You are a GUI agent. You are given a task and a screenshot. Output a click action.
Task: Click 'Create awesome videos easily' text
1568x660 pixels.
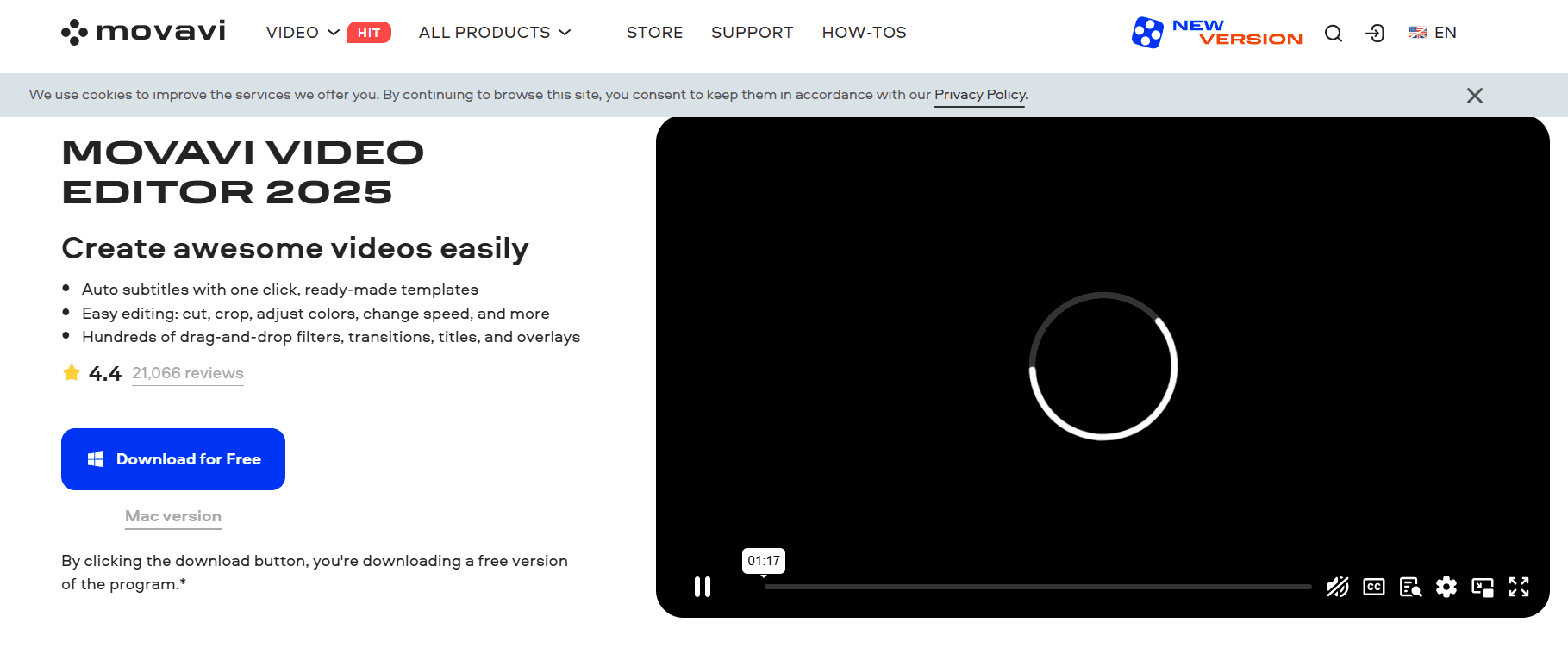coord(295,248)
